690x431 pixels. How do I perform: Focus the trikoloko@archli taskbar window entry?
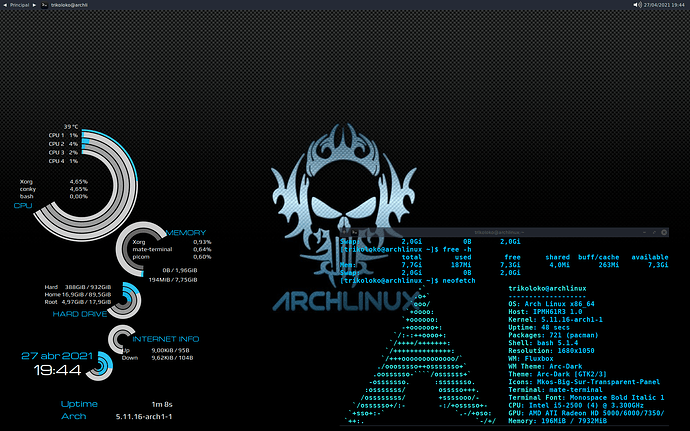[x=69, y=5]
